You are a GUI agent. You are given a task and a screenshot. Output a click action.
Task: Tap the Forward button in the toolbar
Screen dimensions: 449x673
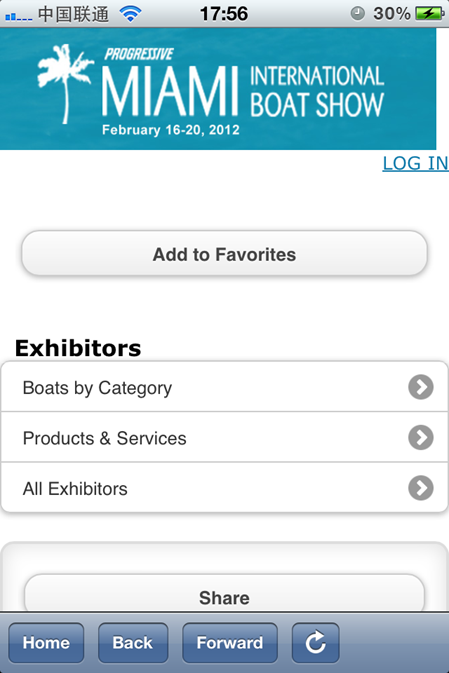[x=230, y=643]
